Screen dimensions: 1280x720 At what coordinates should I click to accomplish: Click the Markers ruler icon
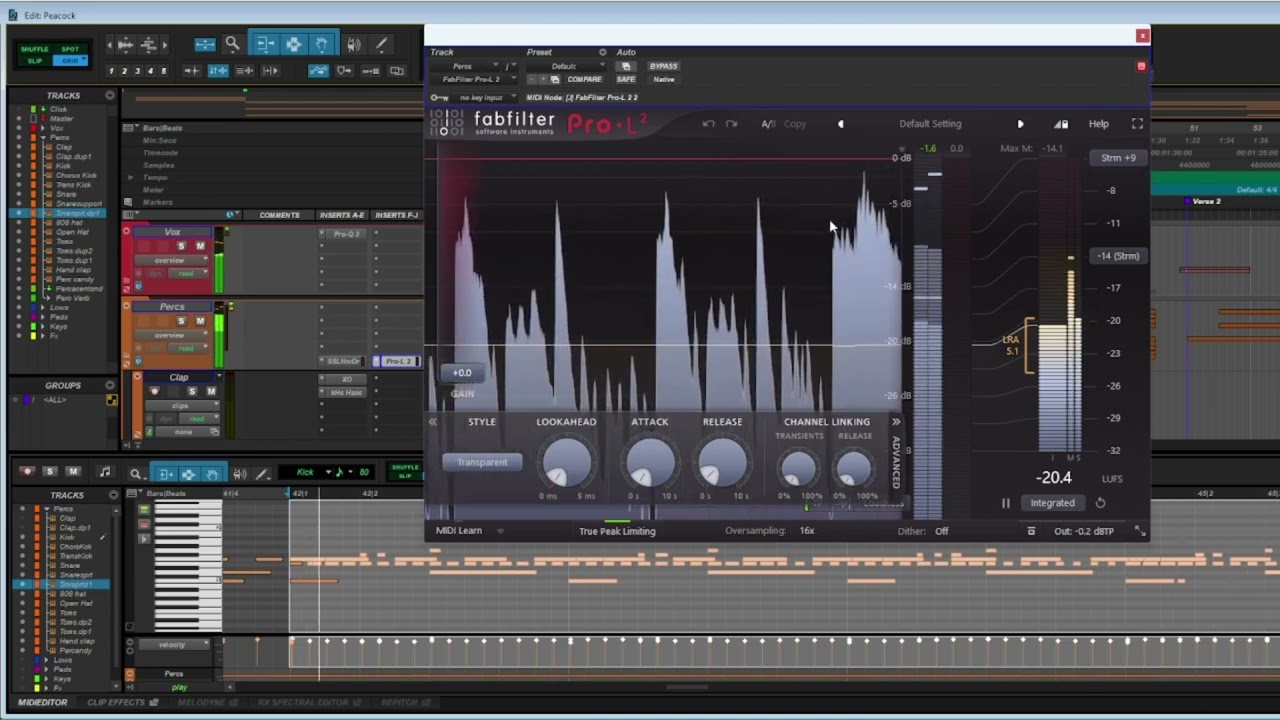(x=127, y=202)
